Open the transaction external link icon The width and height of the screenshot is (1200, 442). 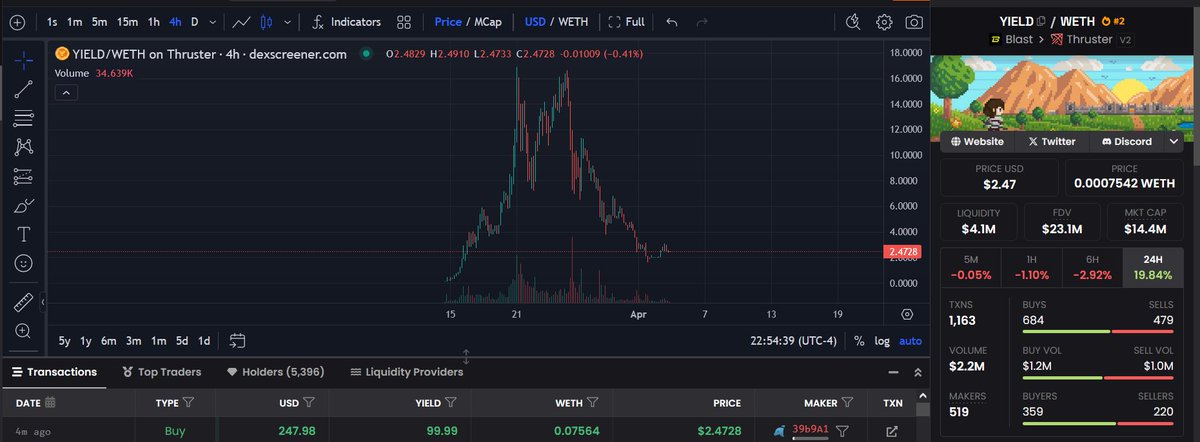(892, 432)
